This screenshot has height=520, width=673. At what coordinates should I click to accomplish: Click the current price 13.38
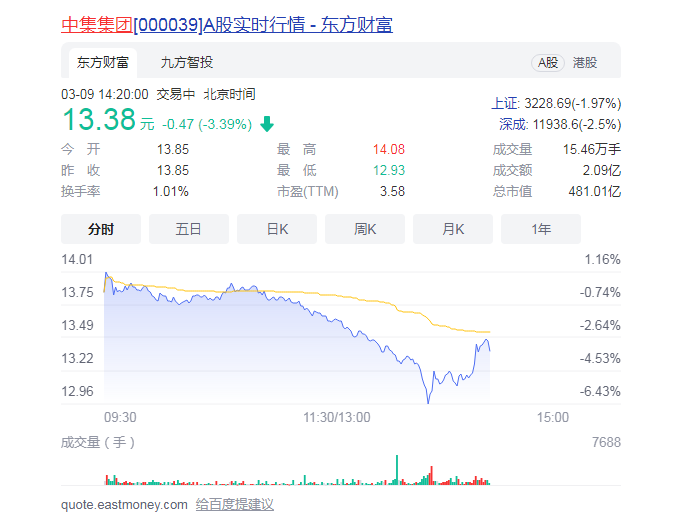click(x=99, y=119)
